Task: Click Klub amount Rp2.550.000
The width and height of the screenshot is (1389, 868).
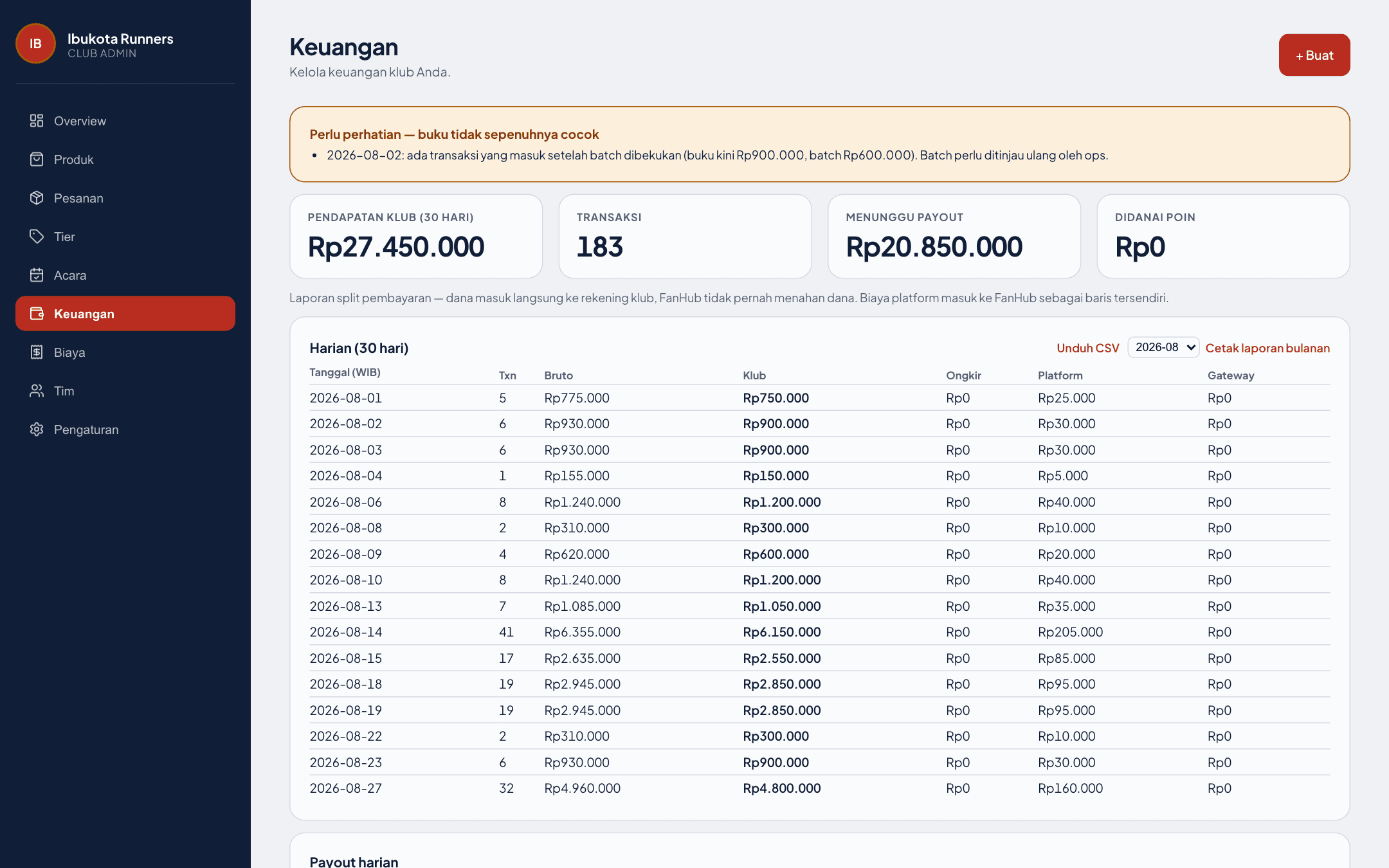Action: pyautogui.click(x=782, y=658)
